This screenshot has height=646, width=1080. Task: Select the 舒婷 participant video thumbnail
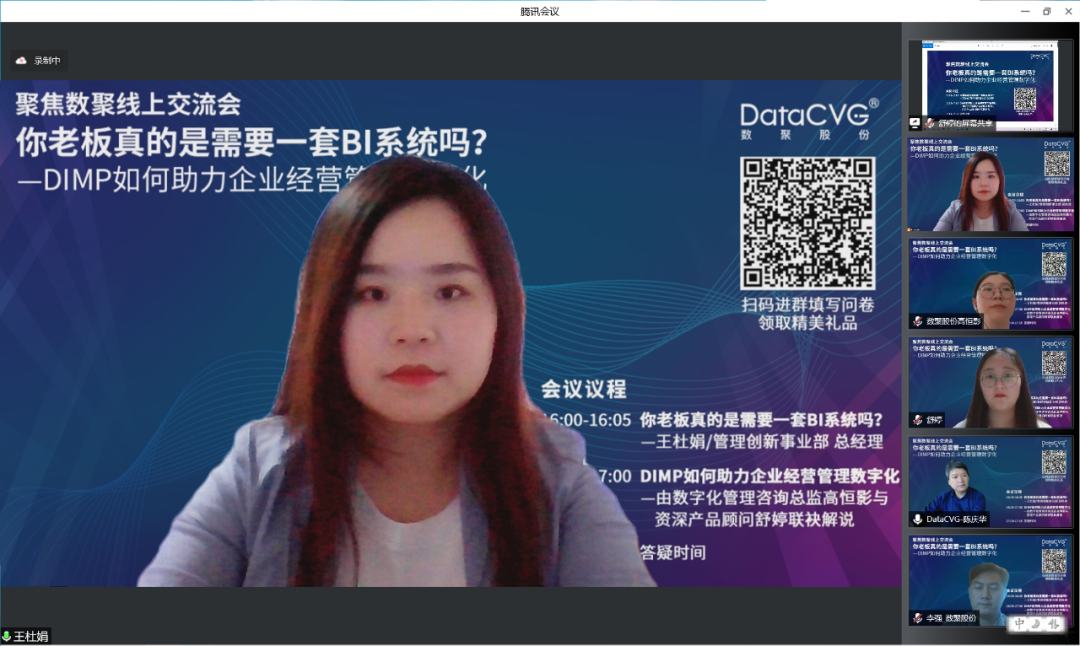990,383
